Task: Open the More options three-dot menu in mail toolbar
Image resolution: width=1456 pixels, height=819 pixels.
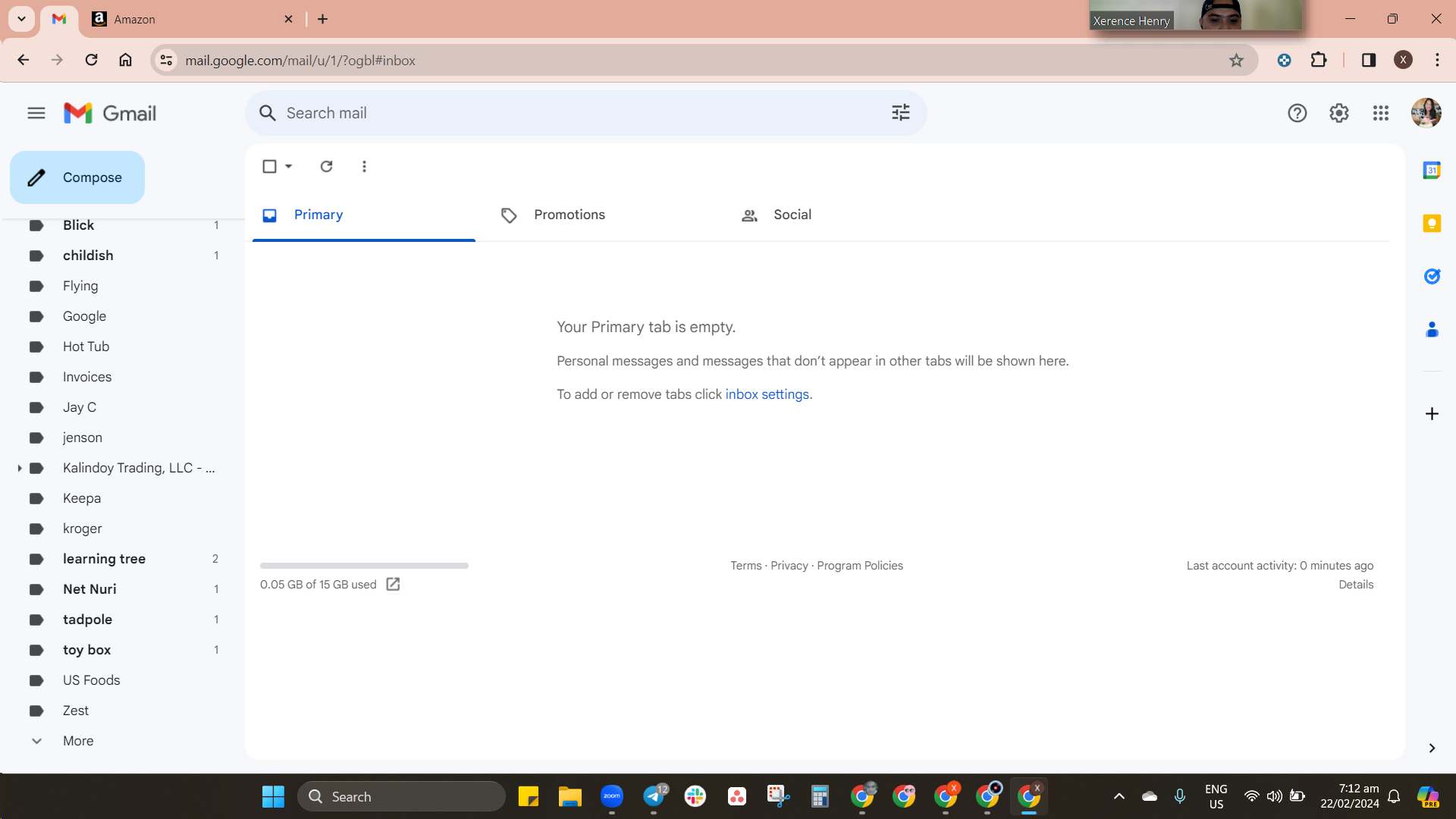Action: [364, 166]
